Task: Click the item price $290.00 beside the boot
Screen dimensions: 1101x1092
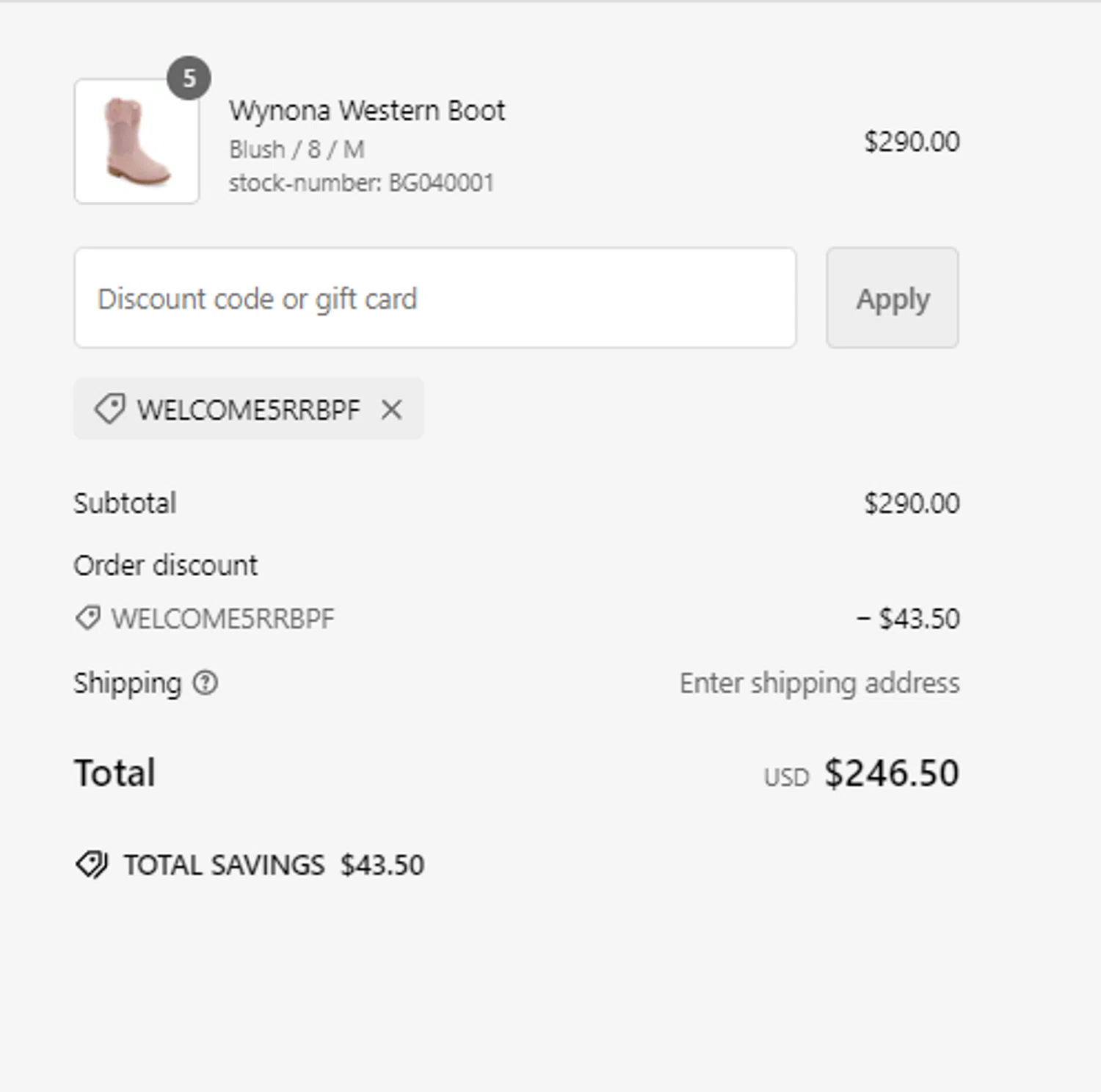Action: click(912, 142)
